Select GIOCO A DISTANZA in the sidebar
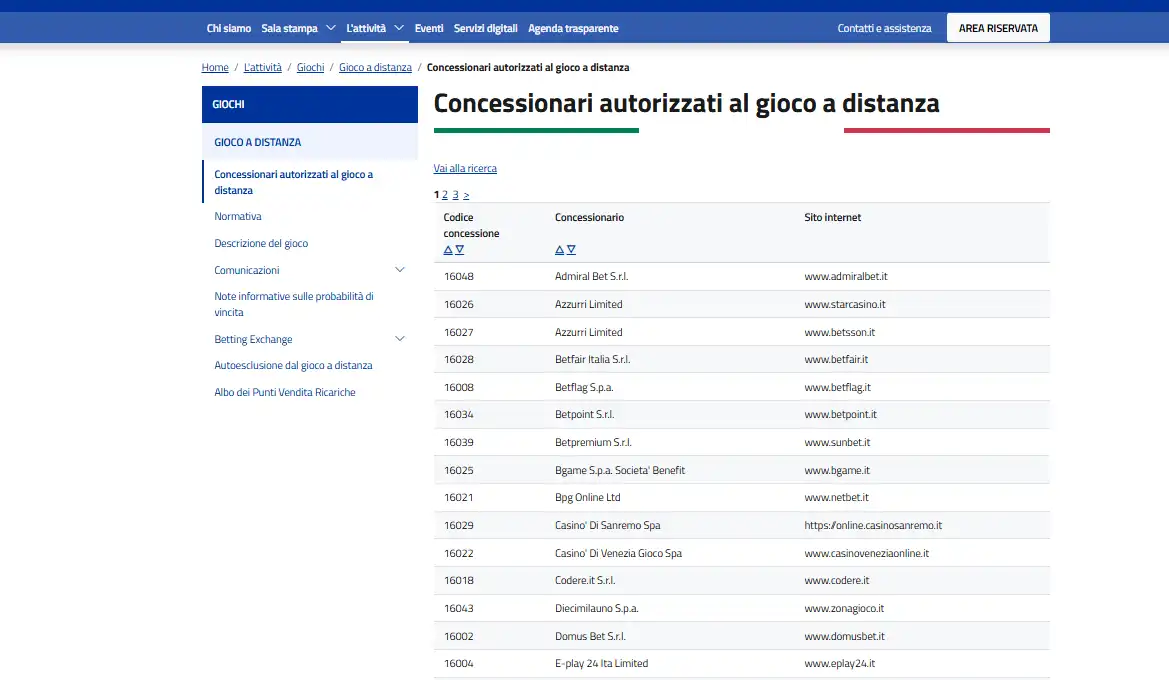Image resolution: width=1169 pixels, height=680 pixels. (x=309, y=142)
